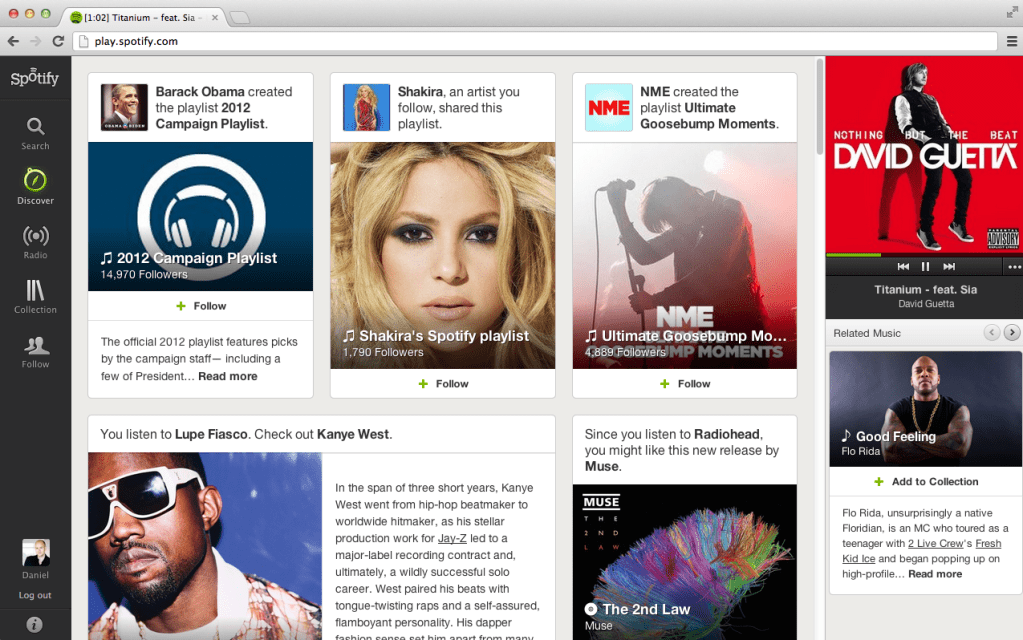The height and width of the screenshot is (640, 1023).
Task: Open the player more options dots
Action: point(1014,267)
